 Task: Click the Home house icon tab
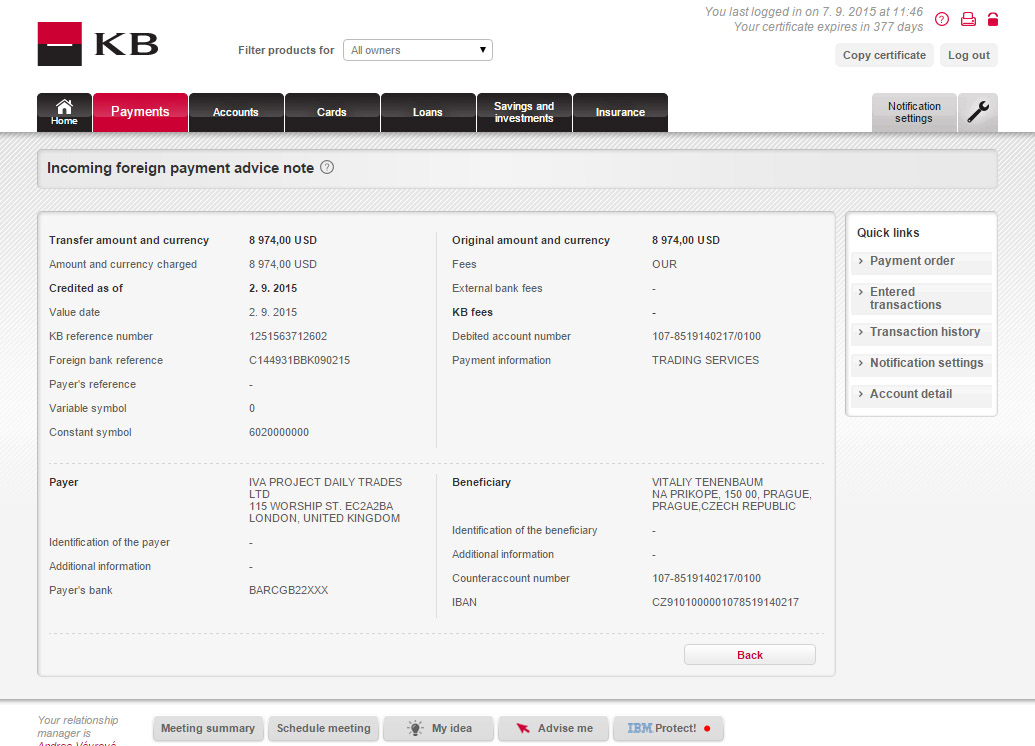click(64, 112)
